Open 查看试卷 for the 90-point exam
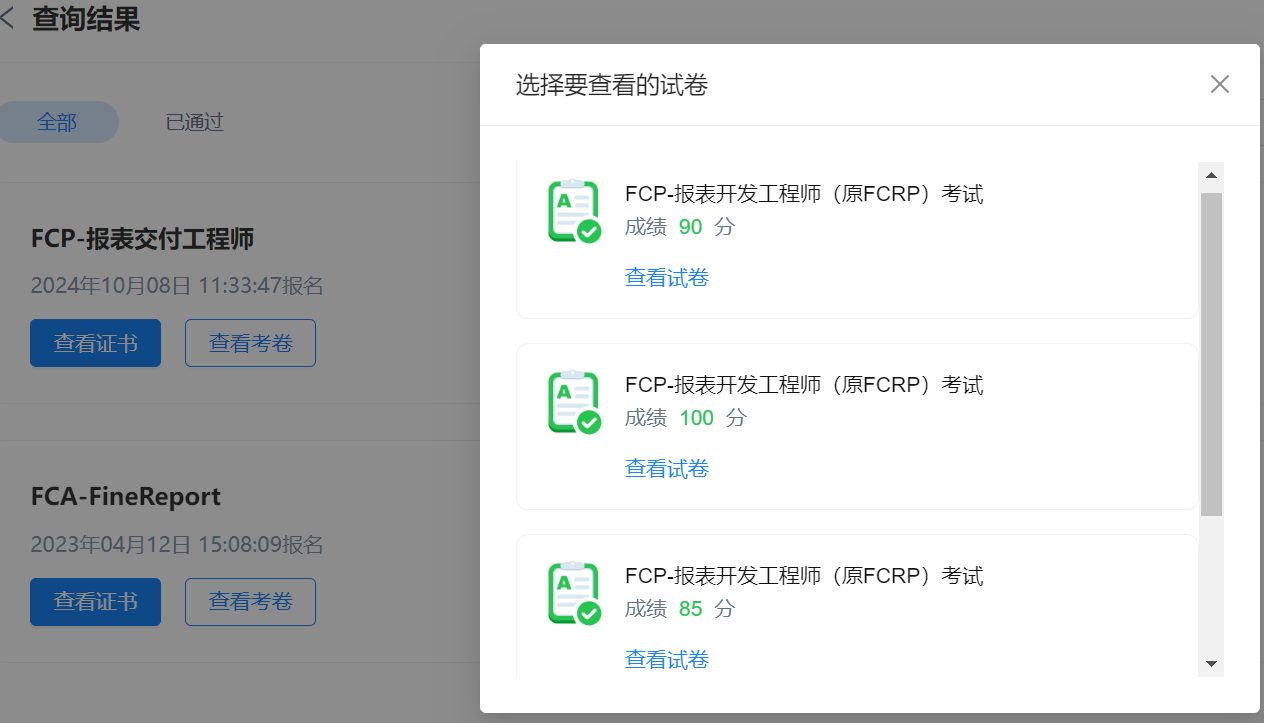1264x723 pixels. click(666, 278)
